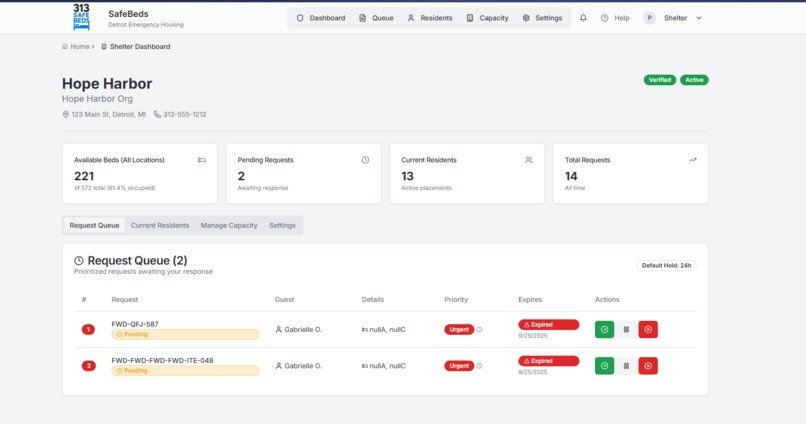The width and height of the screenshot is (806, 424).
Task: Click the Verified badge
Action: [x=660, y=80]
